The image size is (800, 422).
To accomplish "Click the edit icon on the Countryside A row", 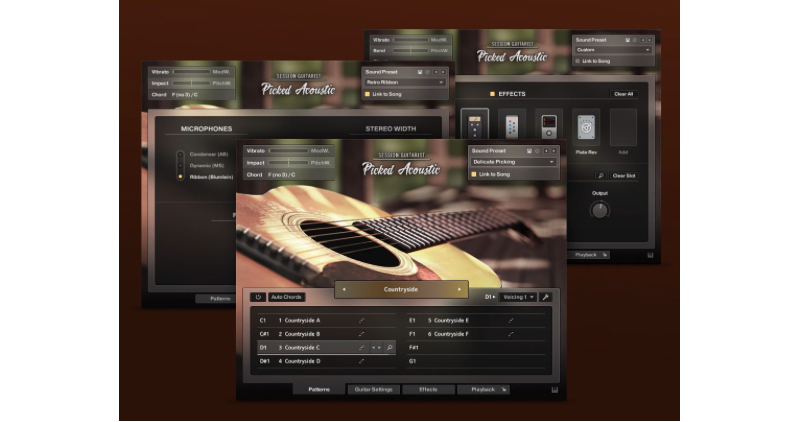I will 361,320.
